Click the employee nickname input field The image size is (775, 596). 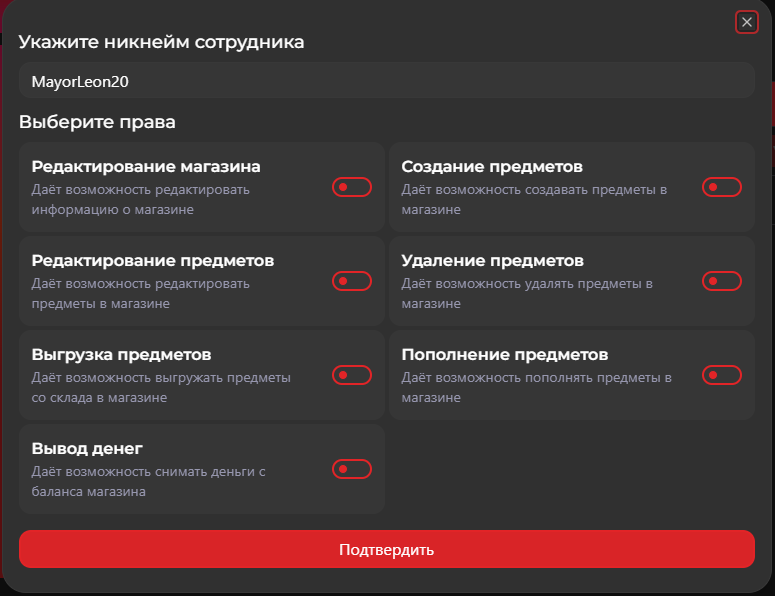click(386, 81)
